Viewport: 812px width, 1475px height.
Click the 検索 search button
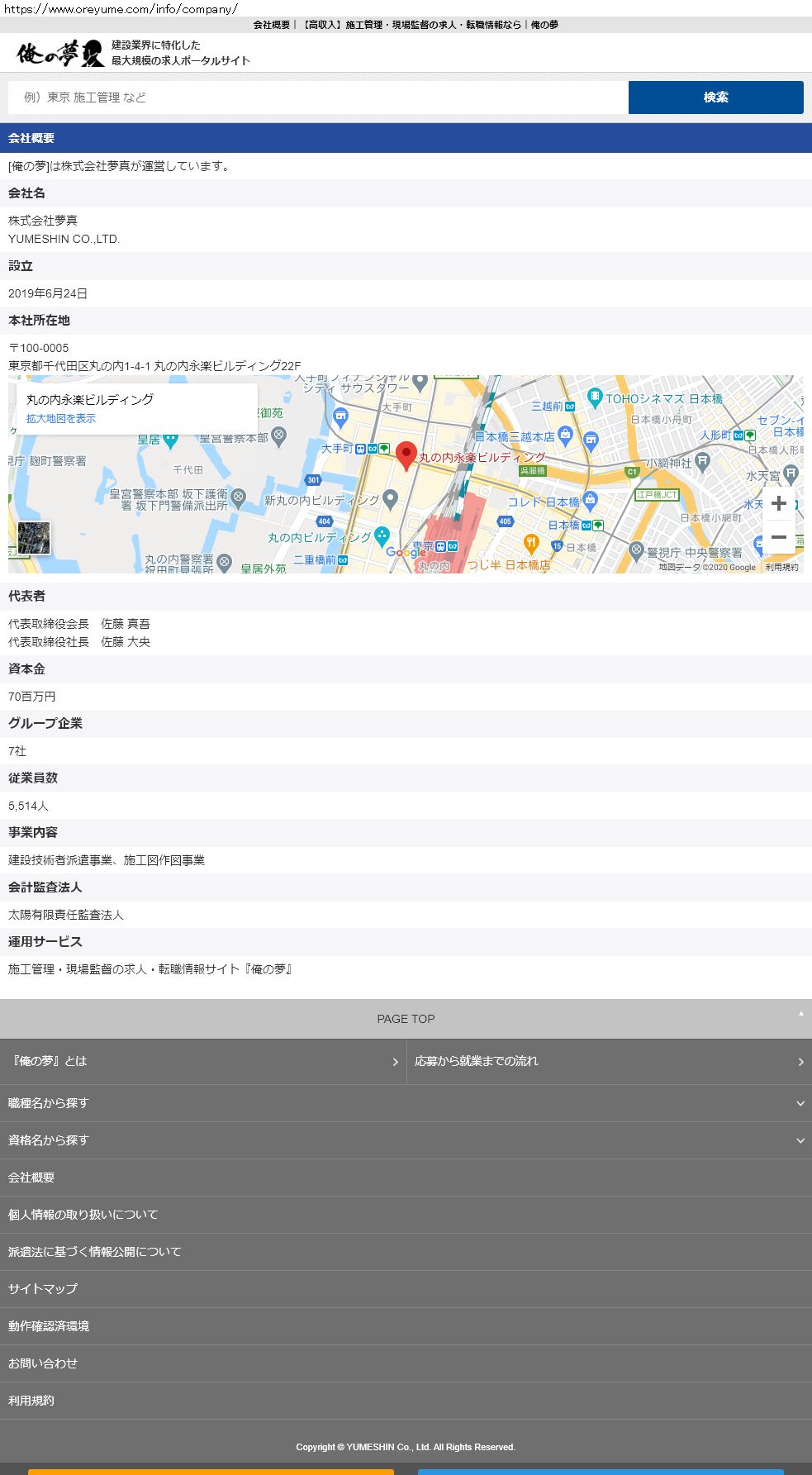pos(715,98)
